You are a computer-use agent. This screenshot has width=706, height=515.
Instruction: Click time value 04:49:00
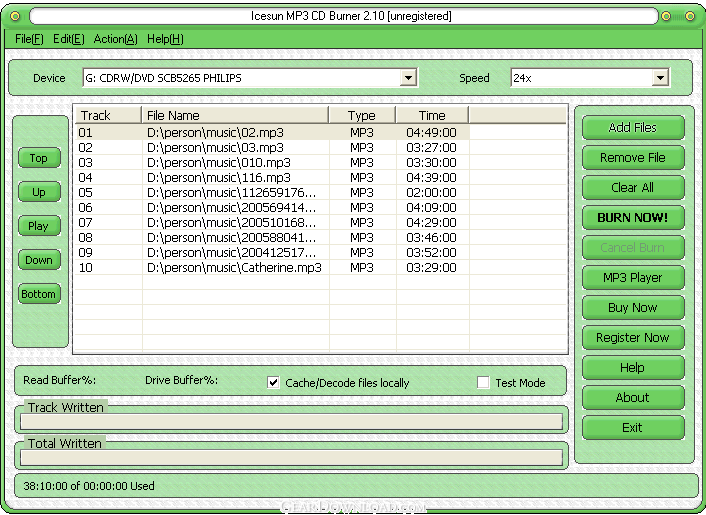[431, 132]
